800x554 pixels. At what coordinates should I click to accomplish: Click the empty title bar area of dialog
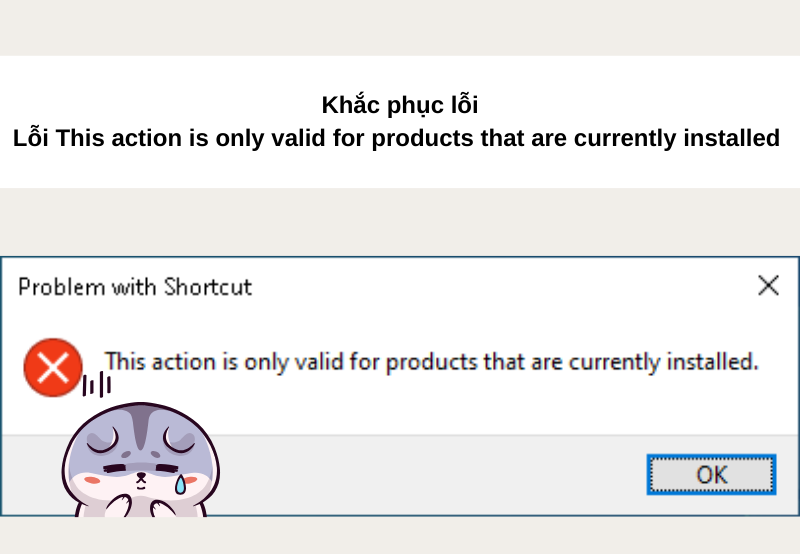500,286
